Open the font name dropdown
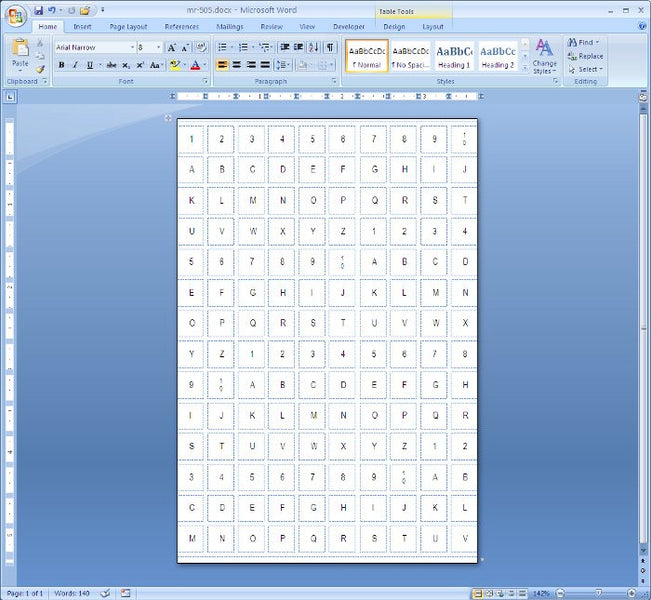 (131, 47)
